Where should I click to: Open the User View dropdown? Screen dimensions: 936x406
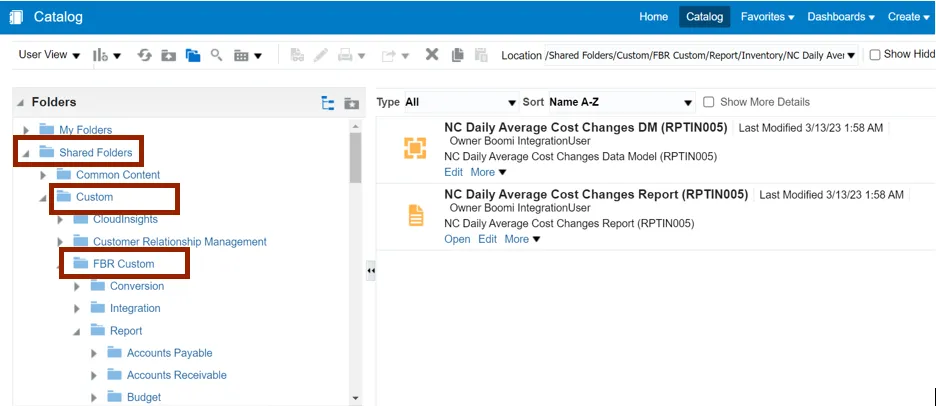point(50,55)
